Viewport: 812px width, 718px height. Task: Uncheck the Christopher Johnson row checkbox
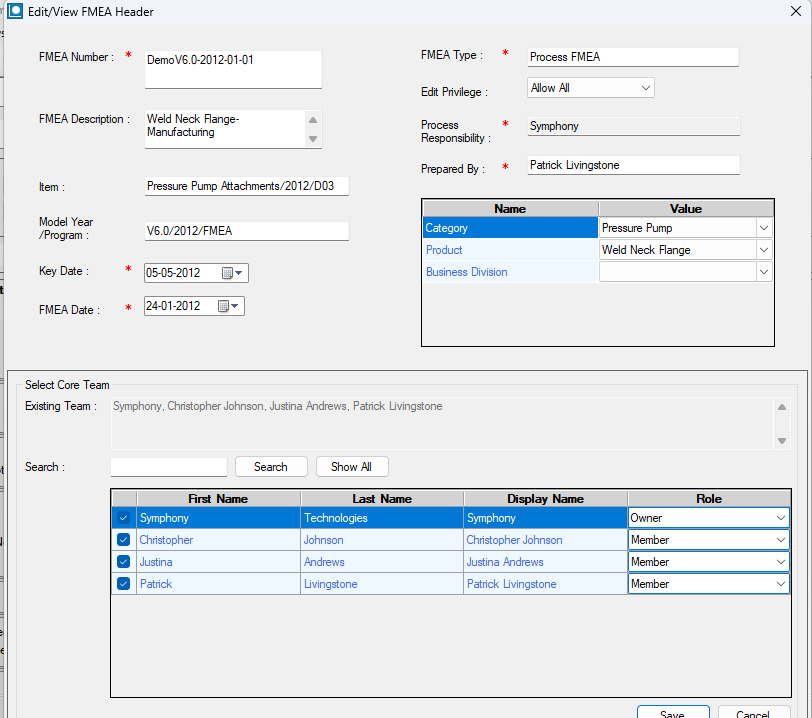pos(124,540)
